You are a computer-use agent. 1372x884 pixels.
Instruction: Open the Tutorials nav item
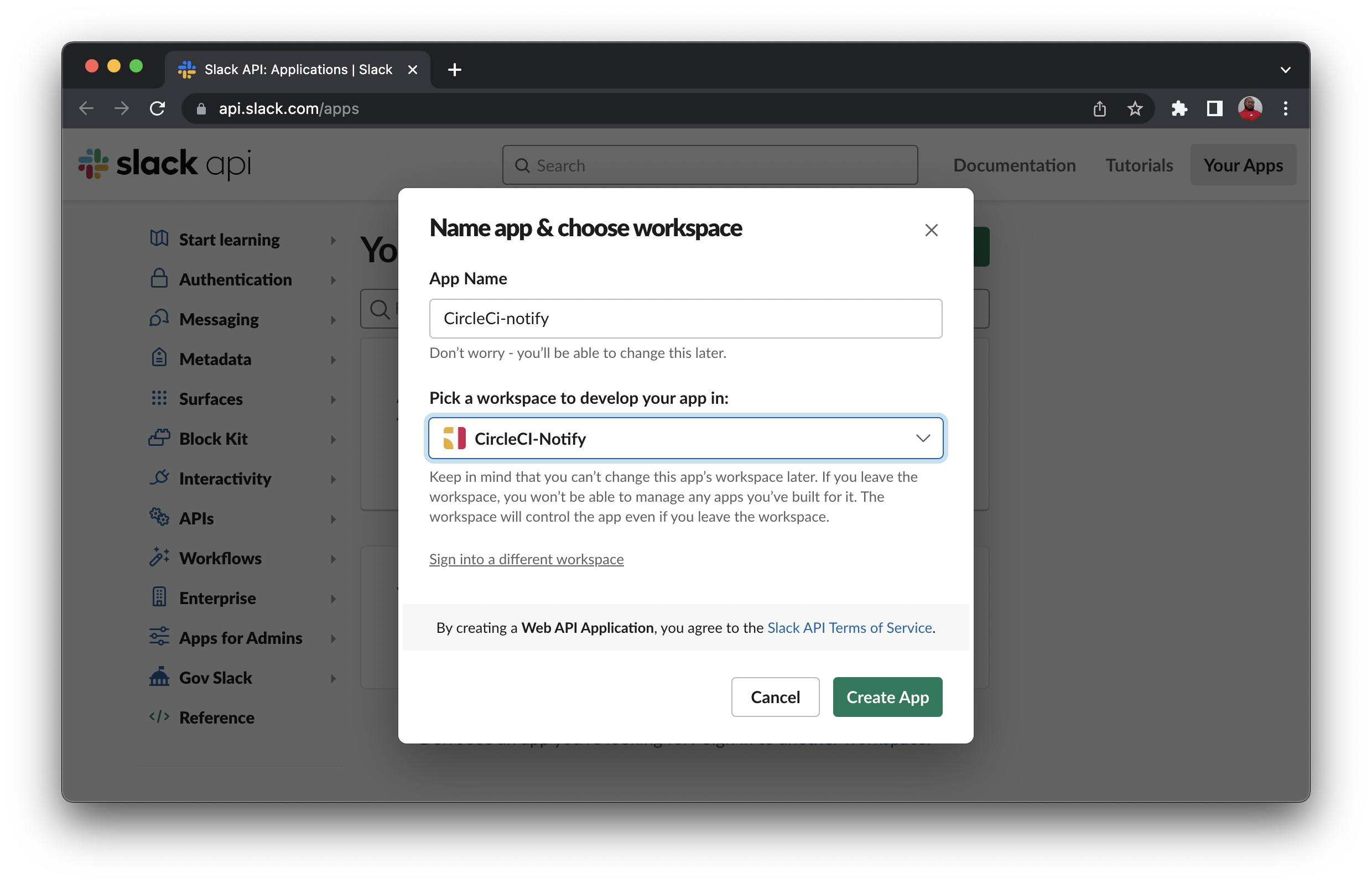pos(1139,165)
